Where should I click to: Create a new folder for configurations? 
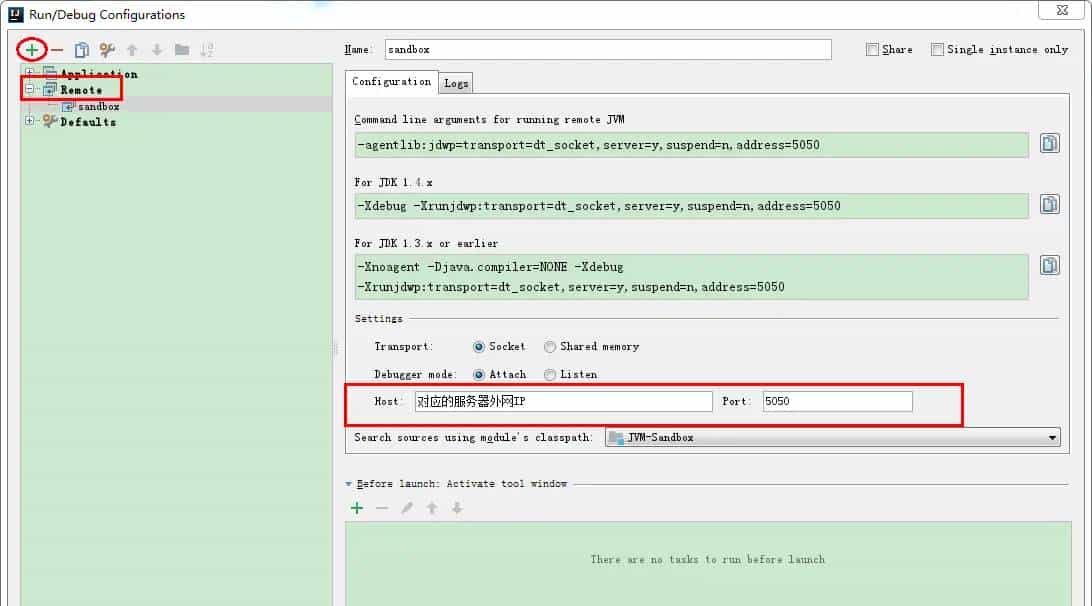[184, 48]
